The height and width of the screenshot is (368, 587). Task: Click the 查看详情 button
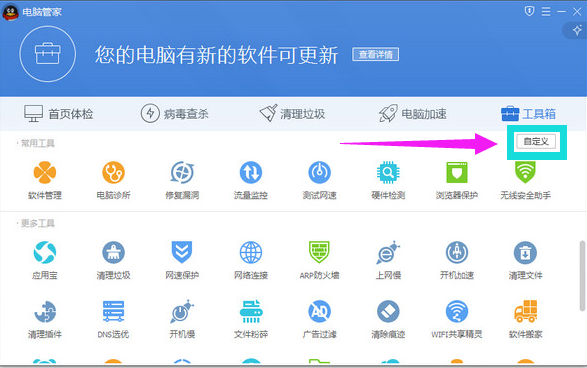pyautogui.click(x=375, y=55)
